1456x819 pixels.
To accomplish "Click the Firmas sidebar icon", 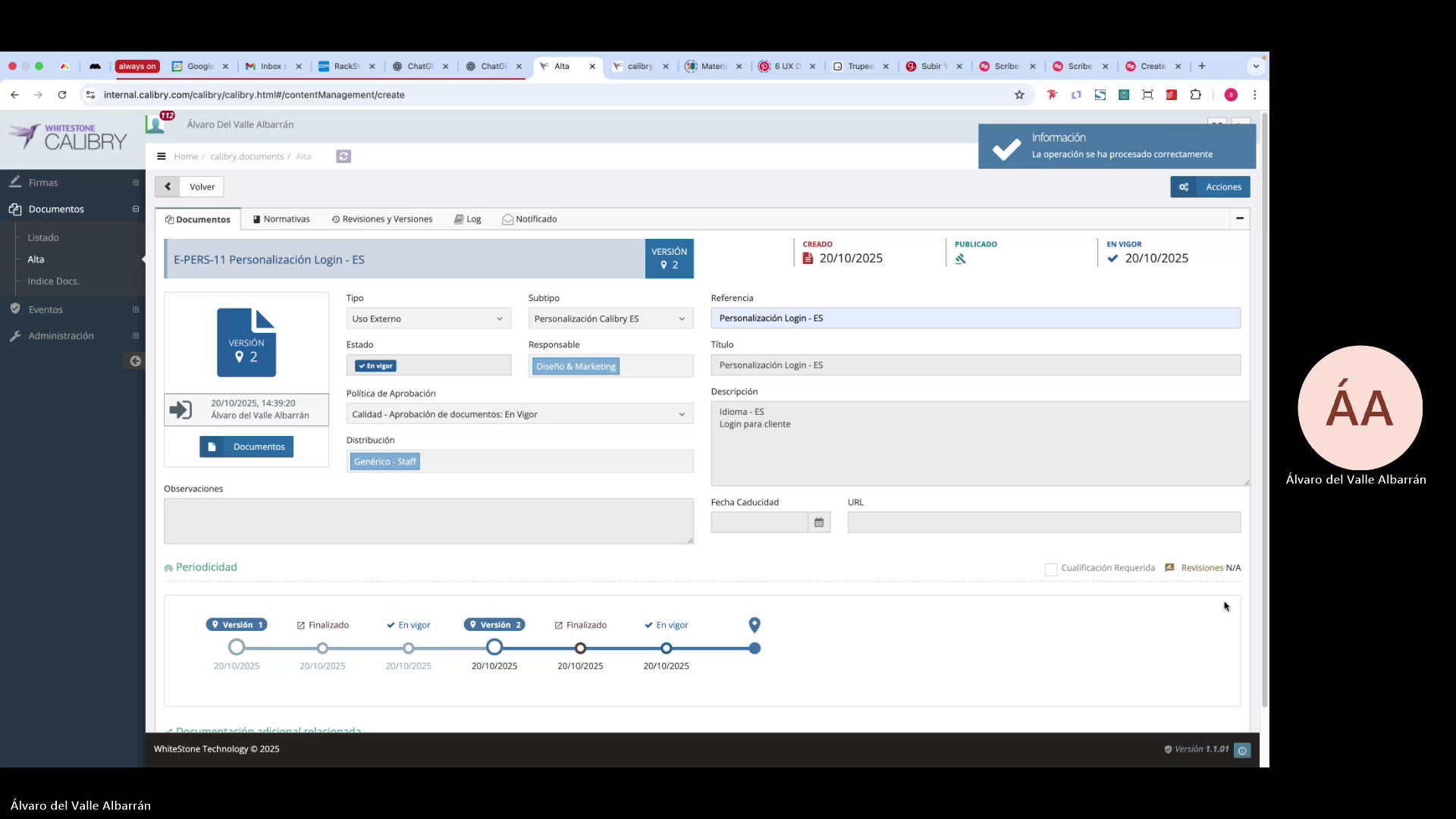I will [x=15, y=182].
